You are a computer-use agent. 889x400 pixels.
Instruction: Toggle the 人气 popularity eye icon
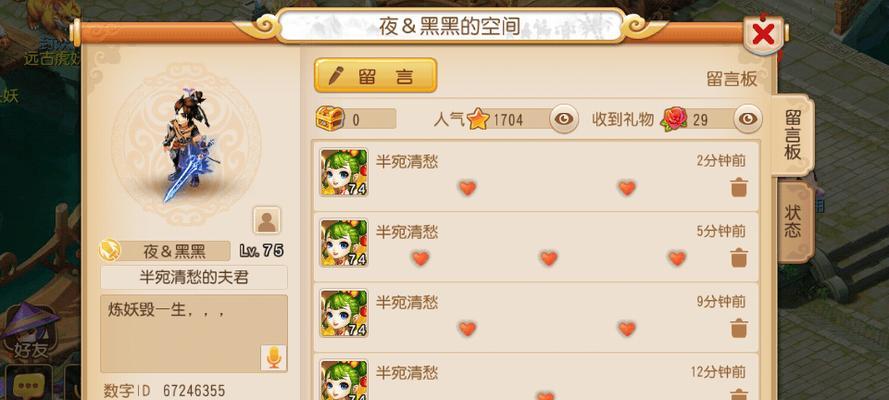pyautogui.click(x=564, y=119)
